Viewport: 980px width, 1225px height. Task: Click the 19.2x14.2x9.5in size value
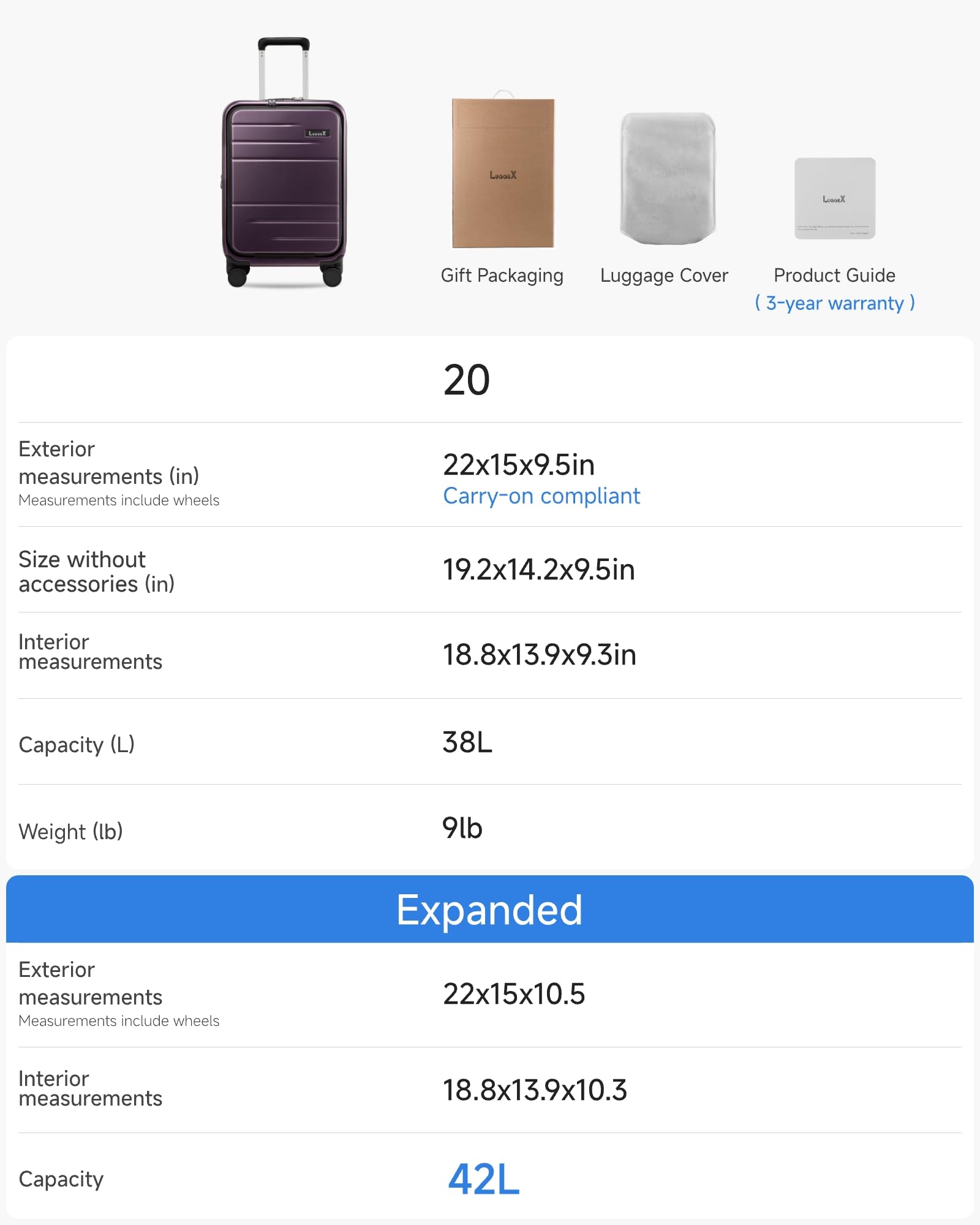(x=538, y=570)
